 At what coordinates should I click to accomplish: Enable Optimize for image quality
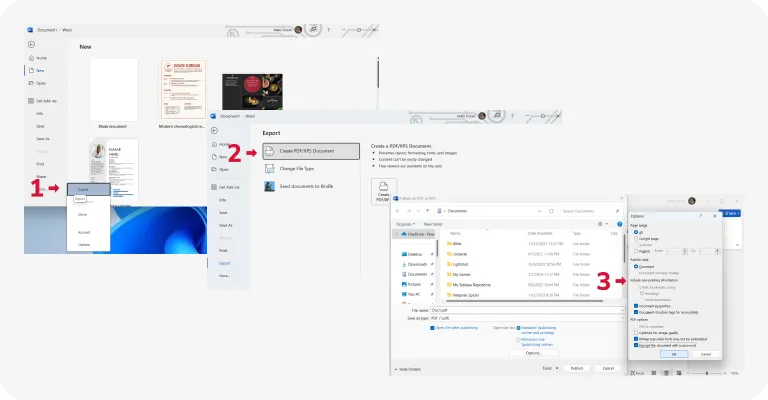(x=636, y=333)
